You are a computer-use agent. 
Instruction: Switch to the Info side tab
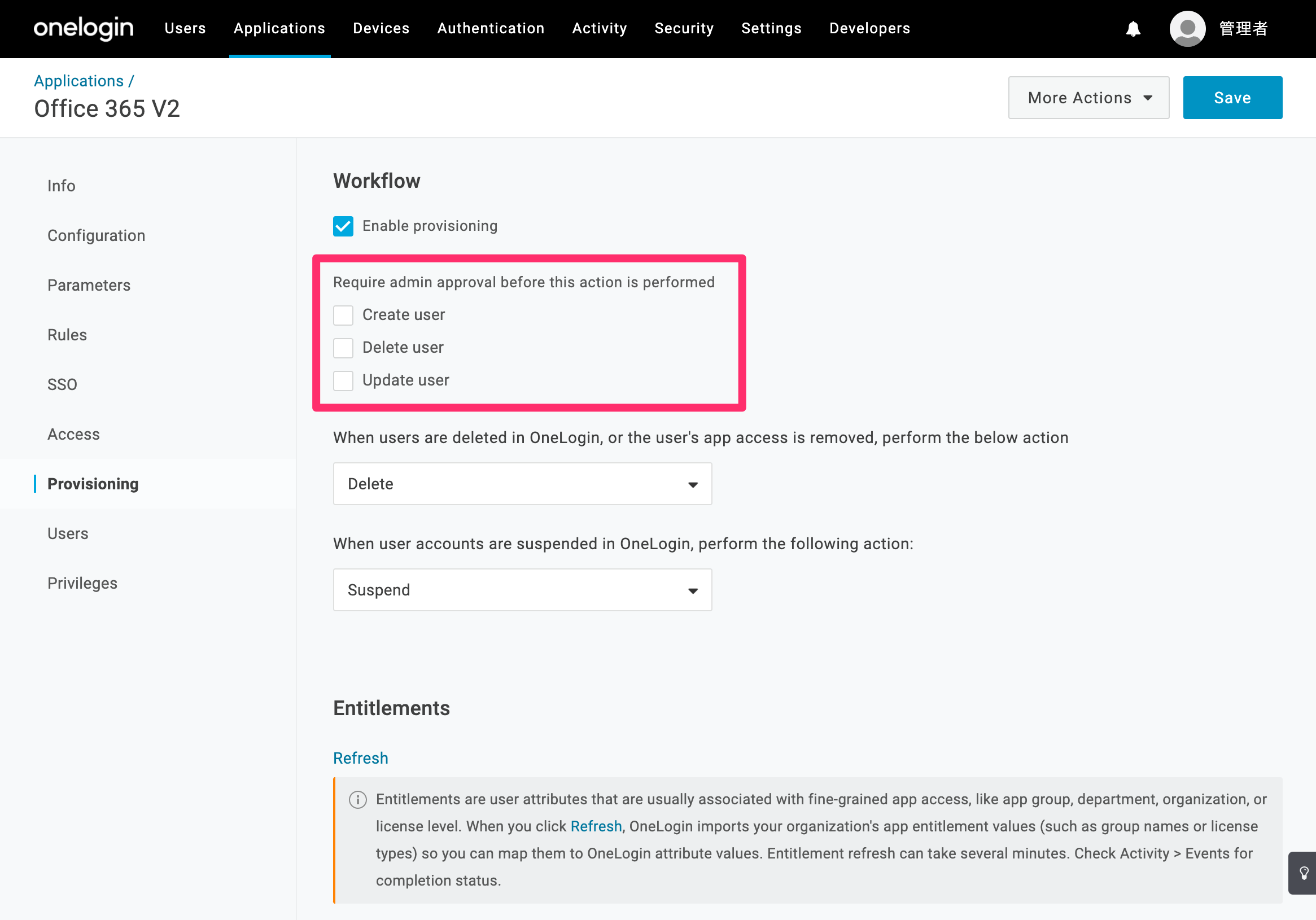(x=62, y=186)
